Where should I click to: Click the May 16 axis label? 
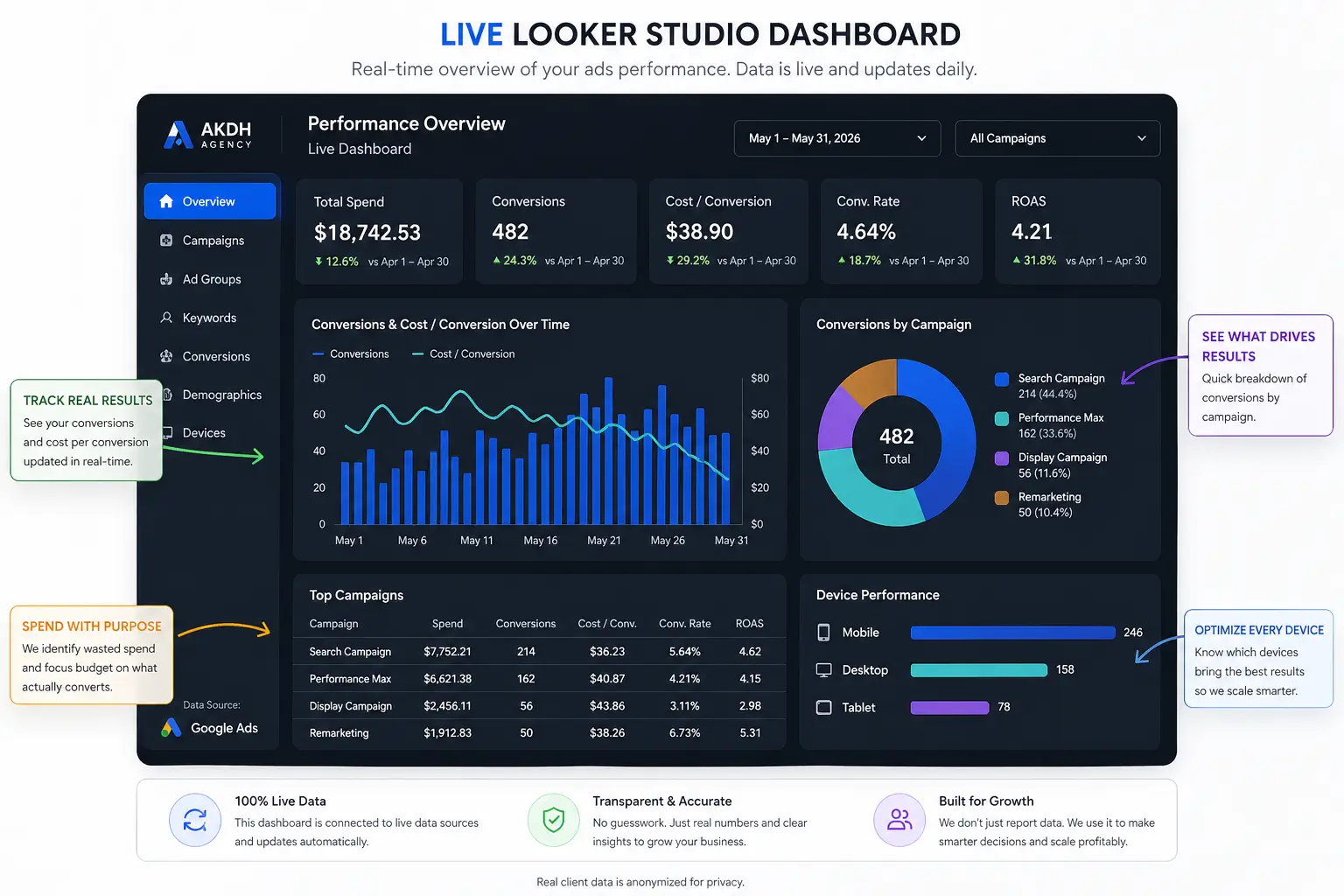541,541
